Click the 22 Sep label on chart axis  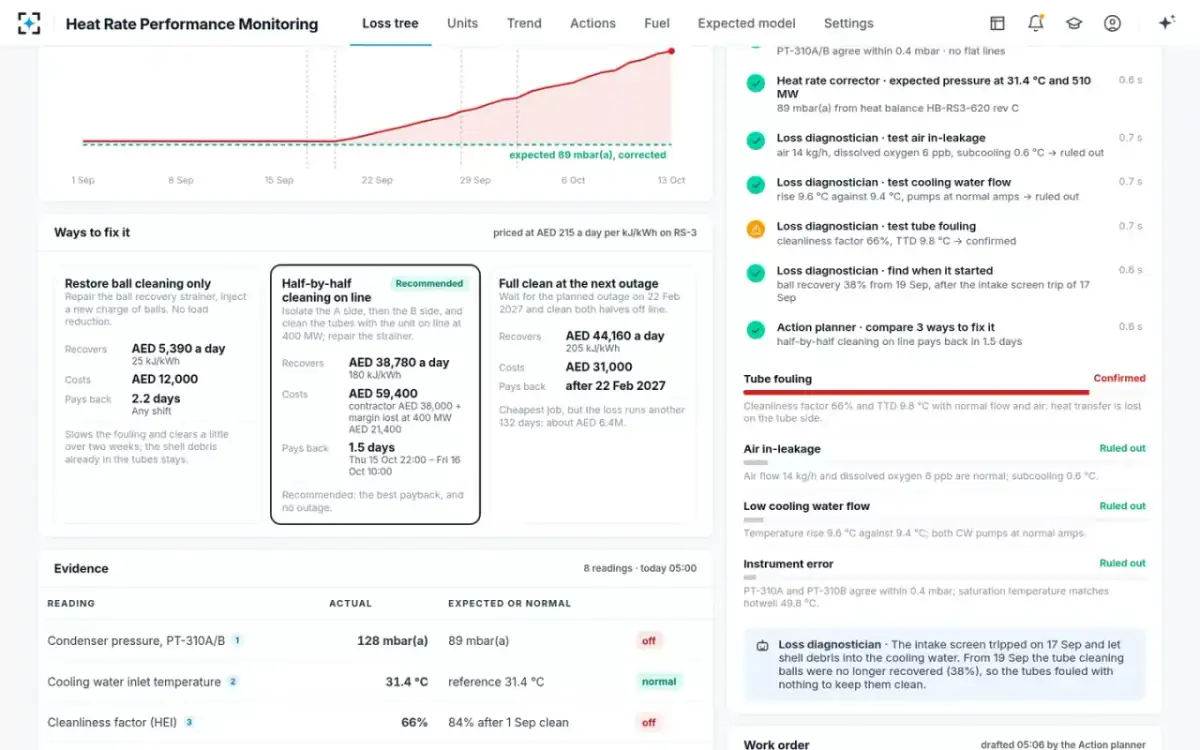tap(377, 180)
